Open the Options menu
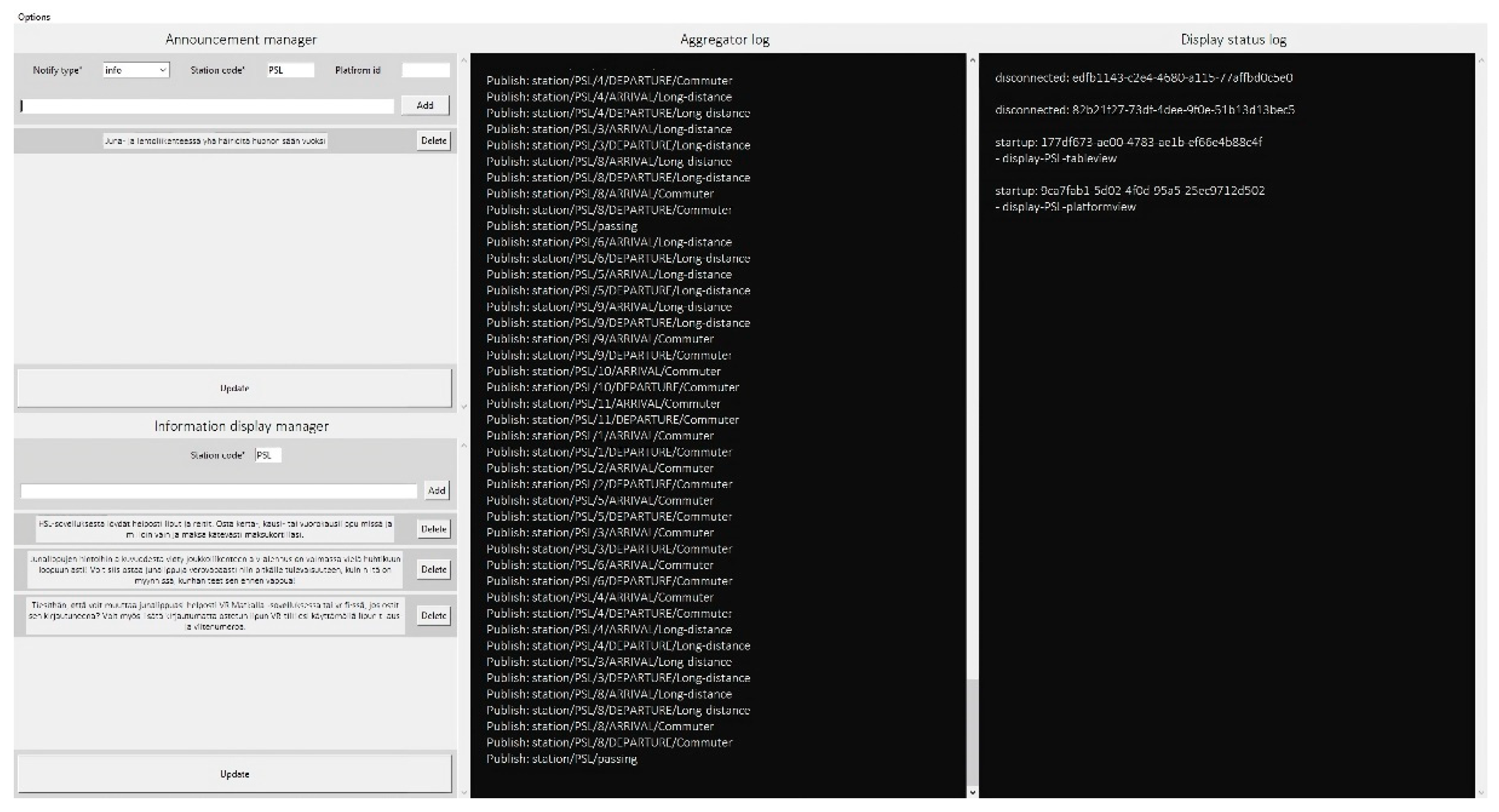 tap(34, 17)
